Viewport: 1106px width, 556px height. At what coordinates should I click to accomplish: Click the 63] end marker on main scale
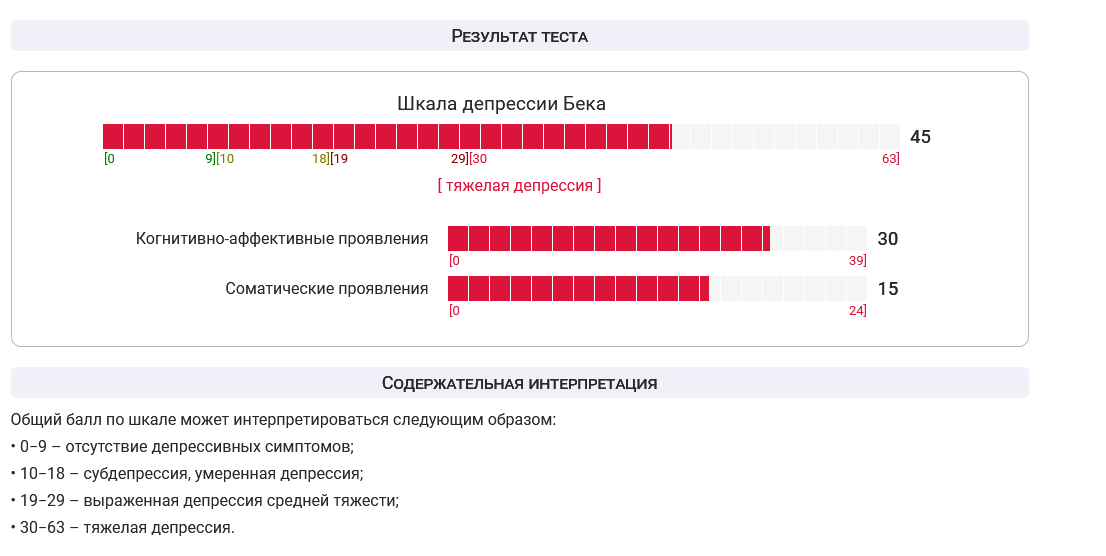[891, 159]
